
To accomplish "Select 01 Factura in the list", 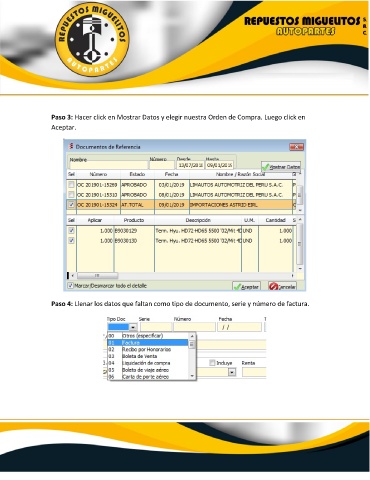I will tap(148, 343).
